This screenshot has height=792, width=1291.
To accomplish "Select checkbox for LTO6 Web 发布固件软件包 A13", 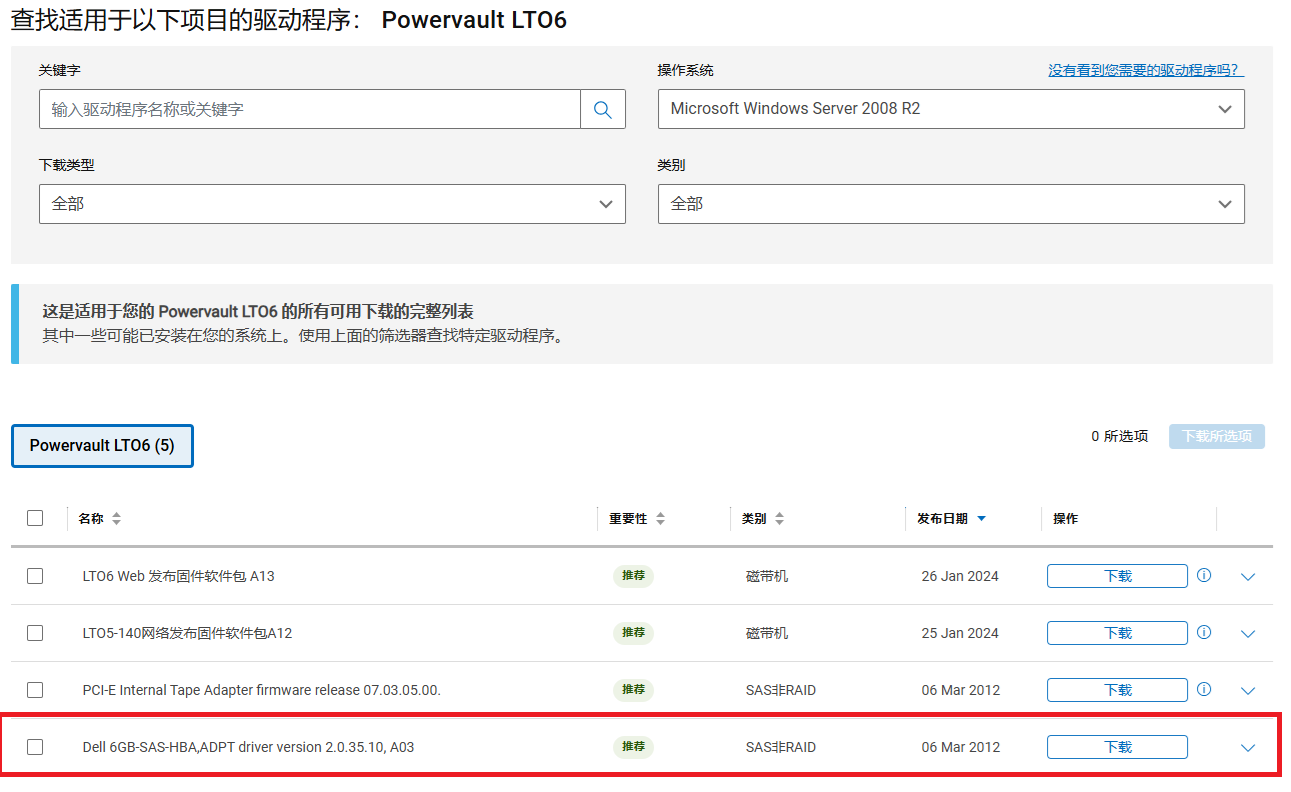I will tap(35, 576).
